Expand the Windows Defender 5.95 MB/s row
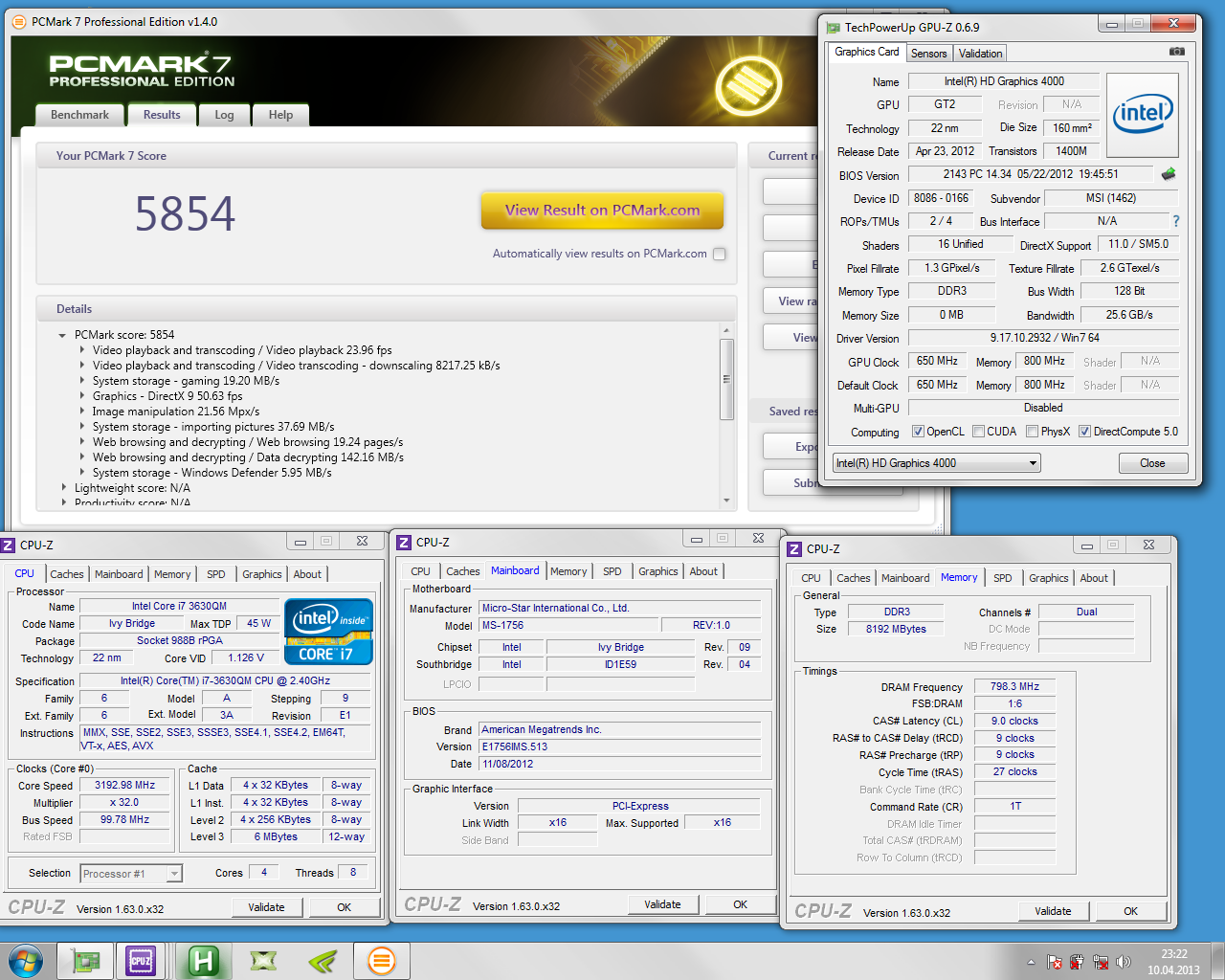Viewport: 1225px width, 980px height. 81,473
